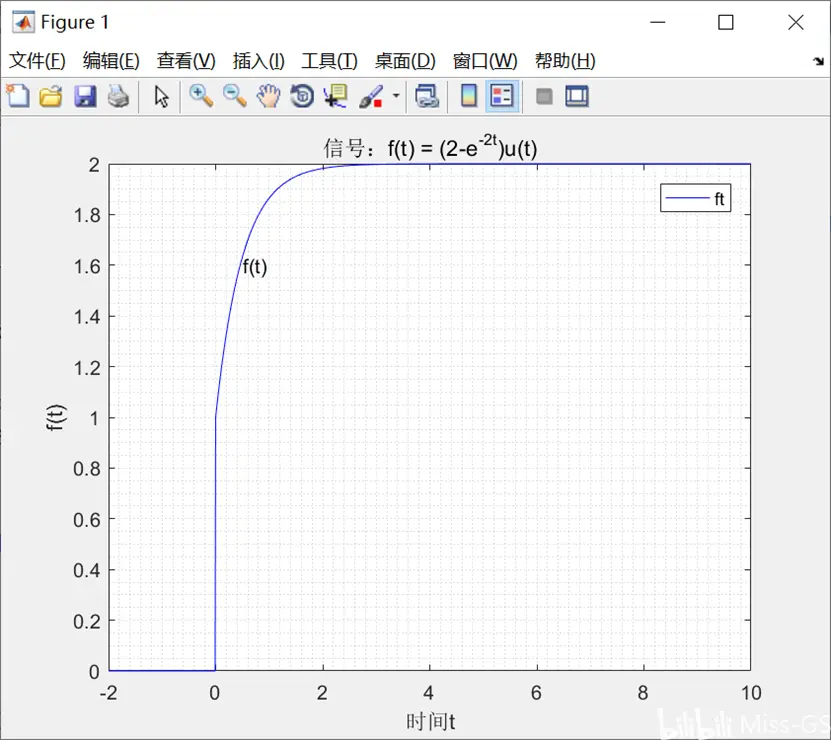
Task: Open the 帮助(H) menu
Action: [565, 61]
